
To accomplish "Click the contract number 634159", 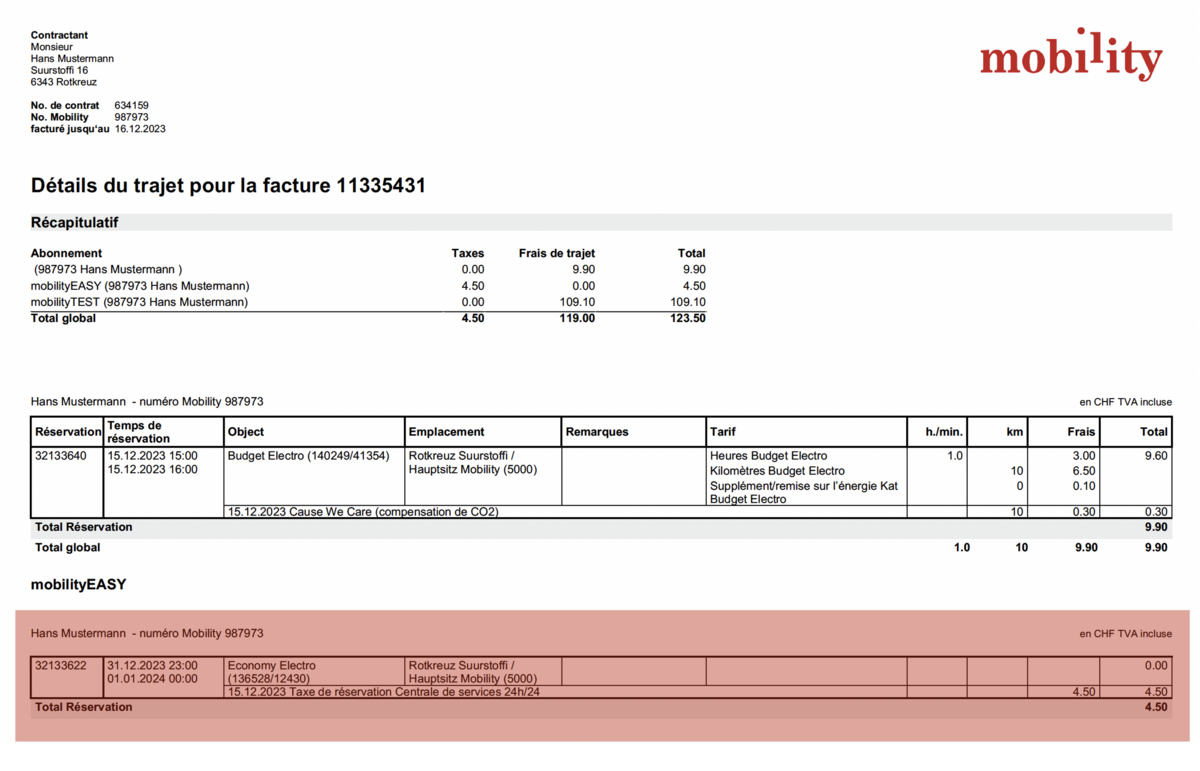I will pyautogui.click(x=132, y=105).
